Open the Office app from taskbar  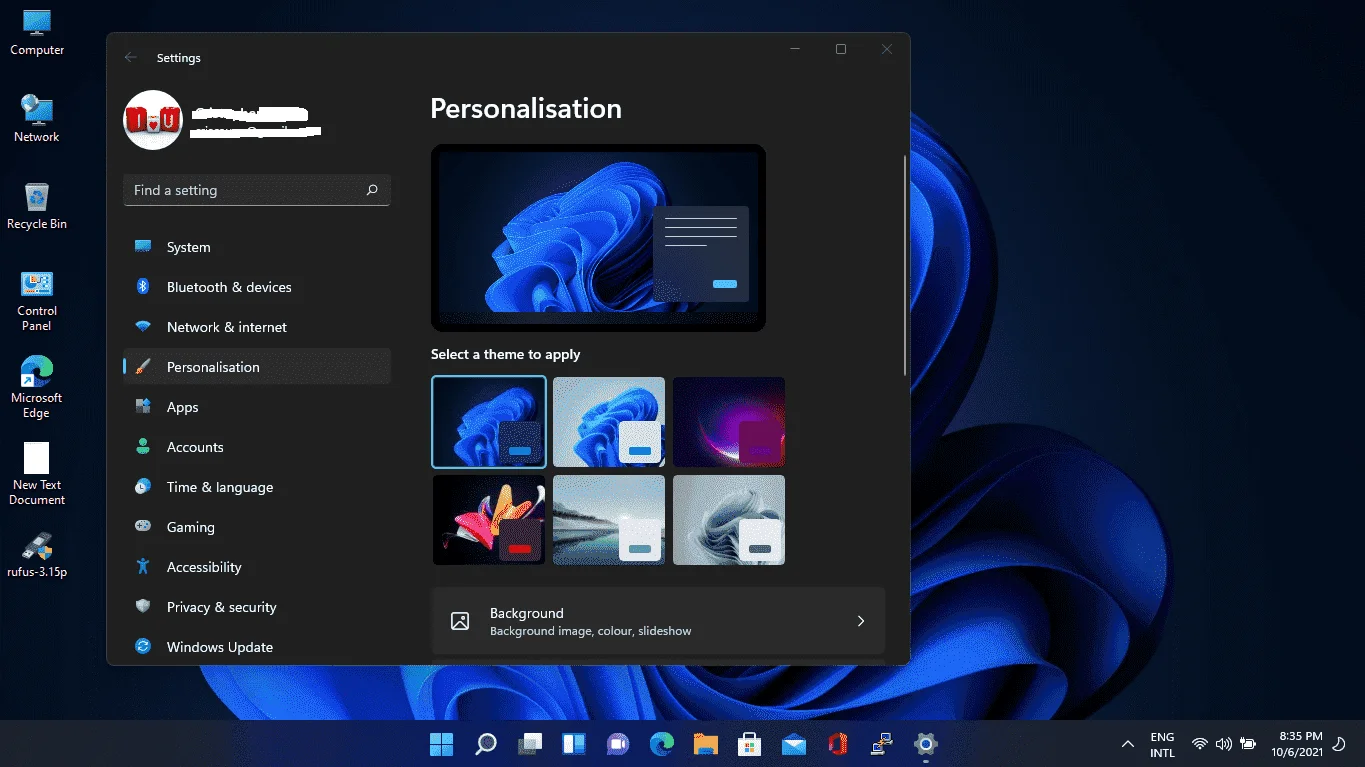[x=838, y=744]
